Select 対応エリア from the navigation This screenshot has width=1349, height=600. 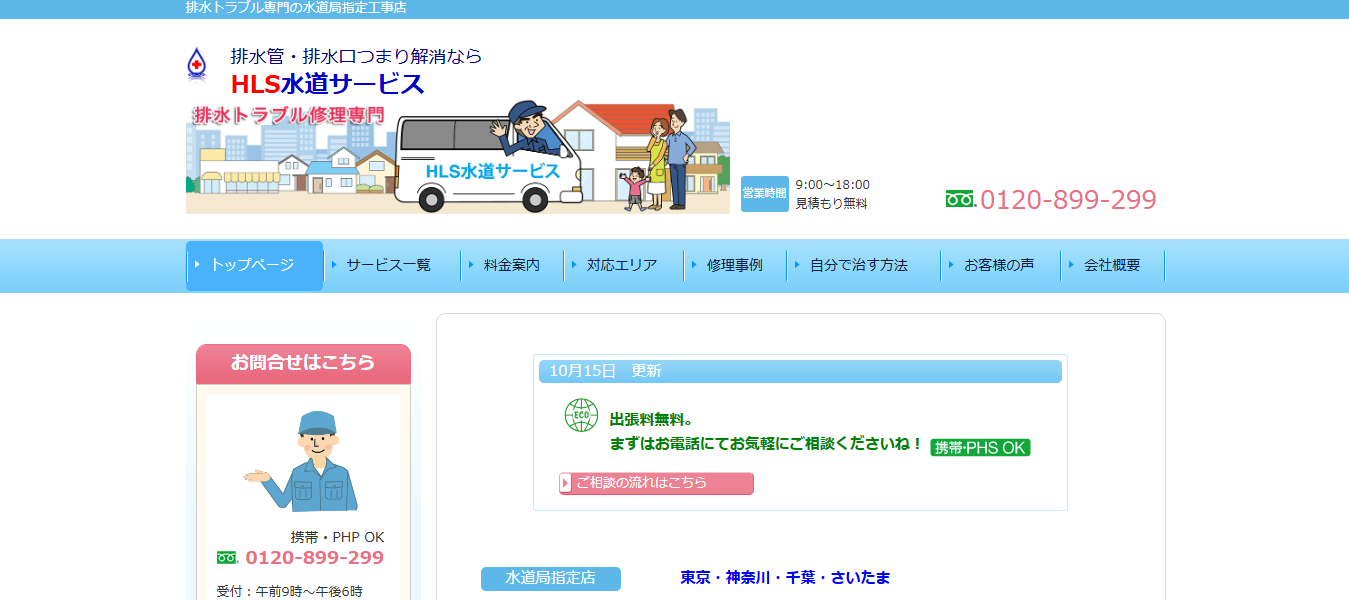tap(622, 266)
